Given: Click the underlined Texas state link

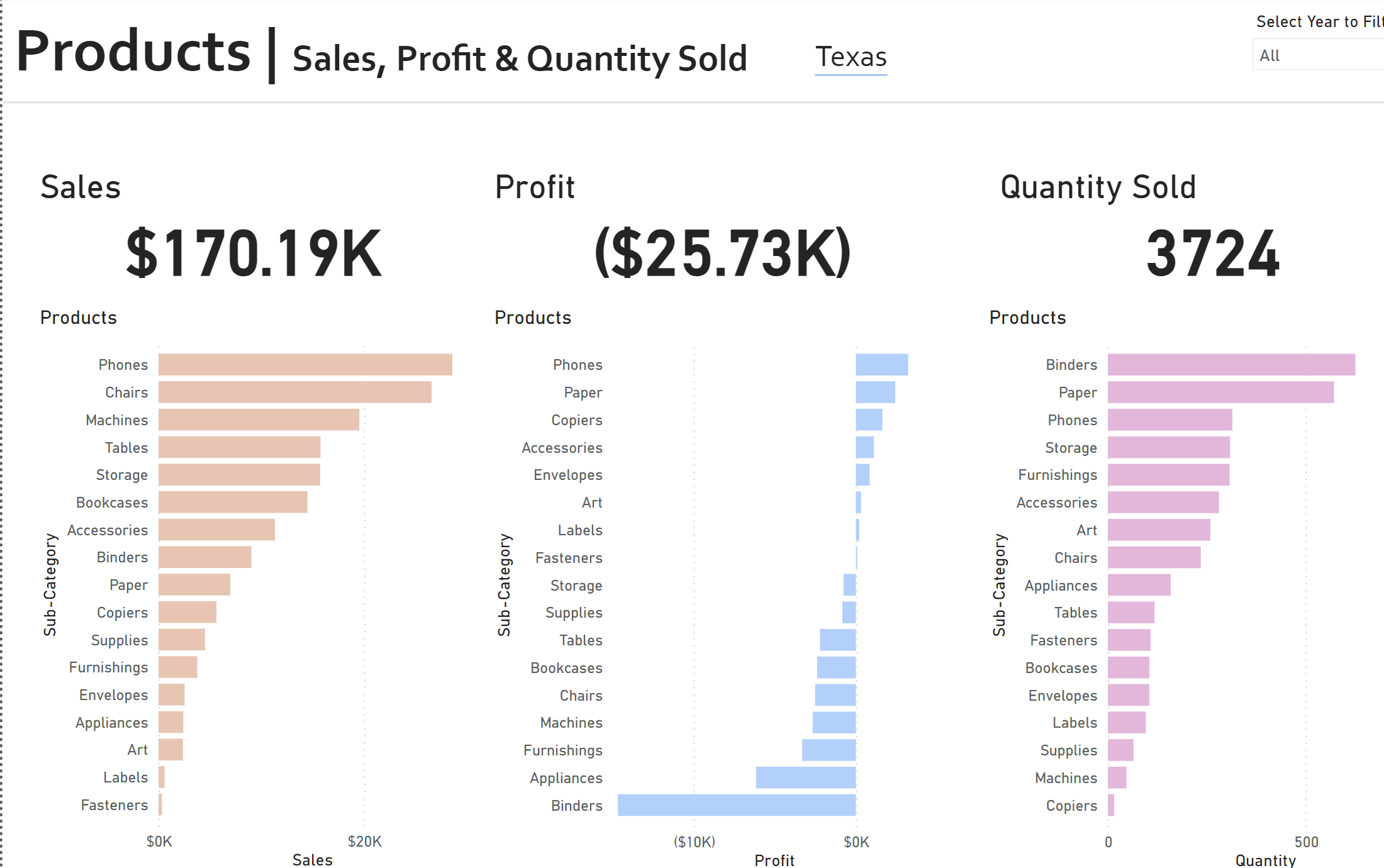Looking at the screenshot, I should 851,57.
